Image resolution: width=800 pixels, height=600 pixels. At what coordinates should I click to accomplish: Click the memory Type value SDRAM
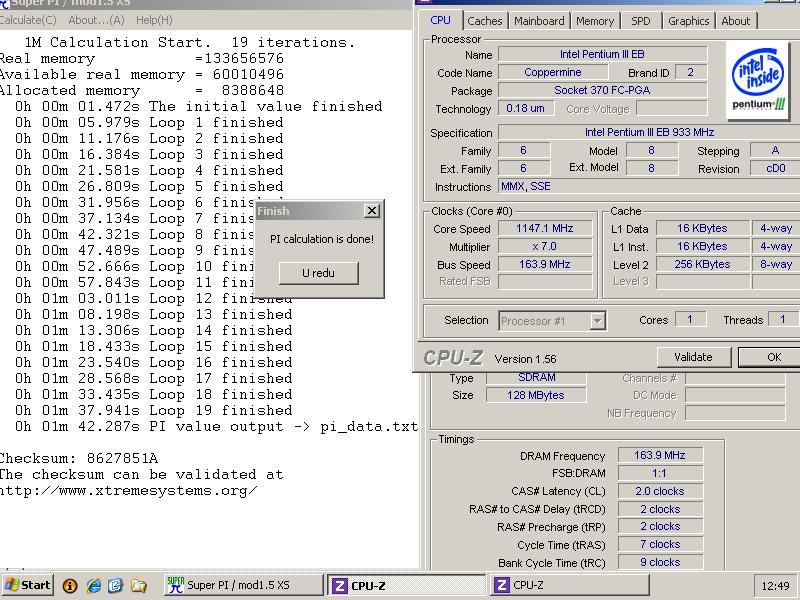click(x=536, y=378)
